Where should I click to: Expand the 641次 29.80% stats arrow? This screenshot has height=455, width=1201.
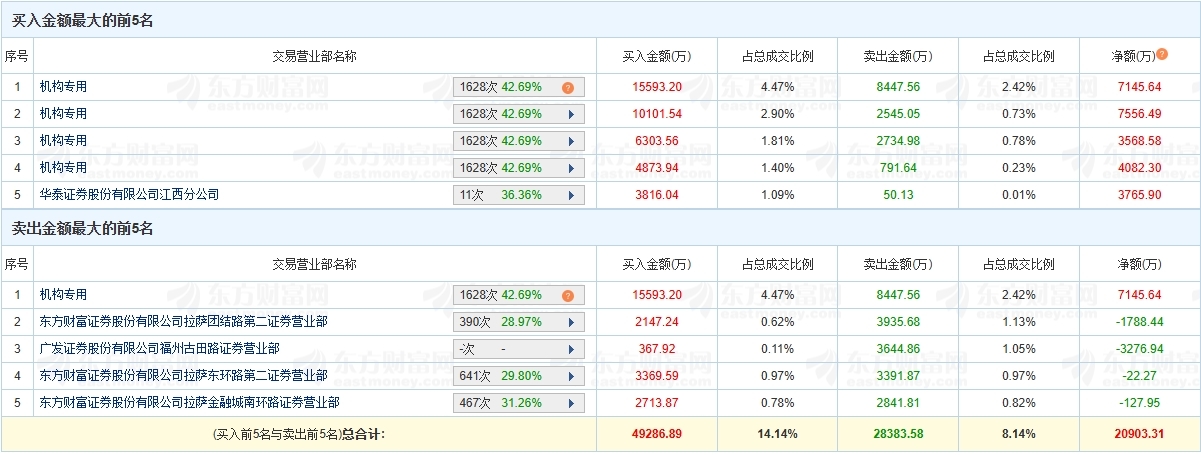click(571, 376)
